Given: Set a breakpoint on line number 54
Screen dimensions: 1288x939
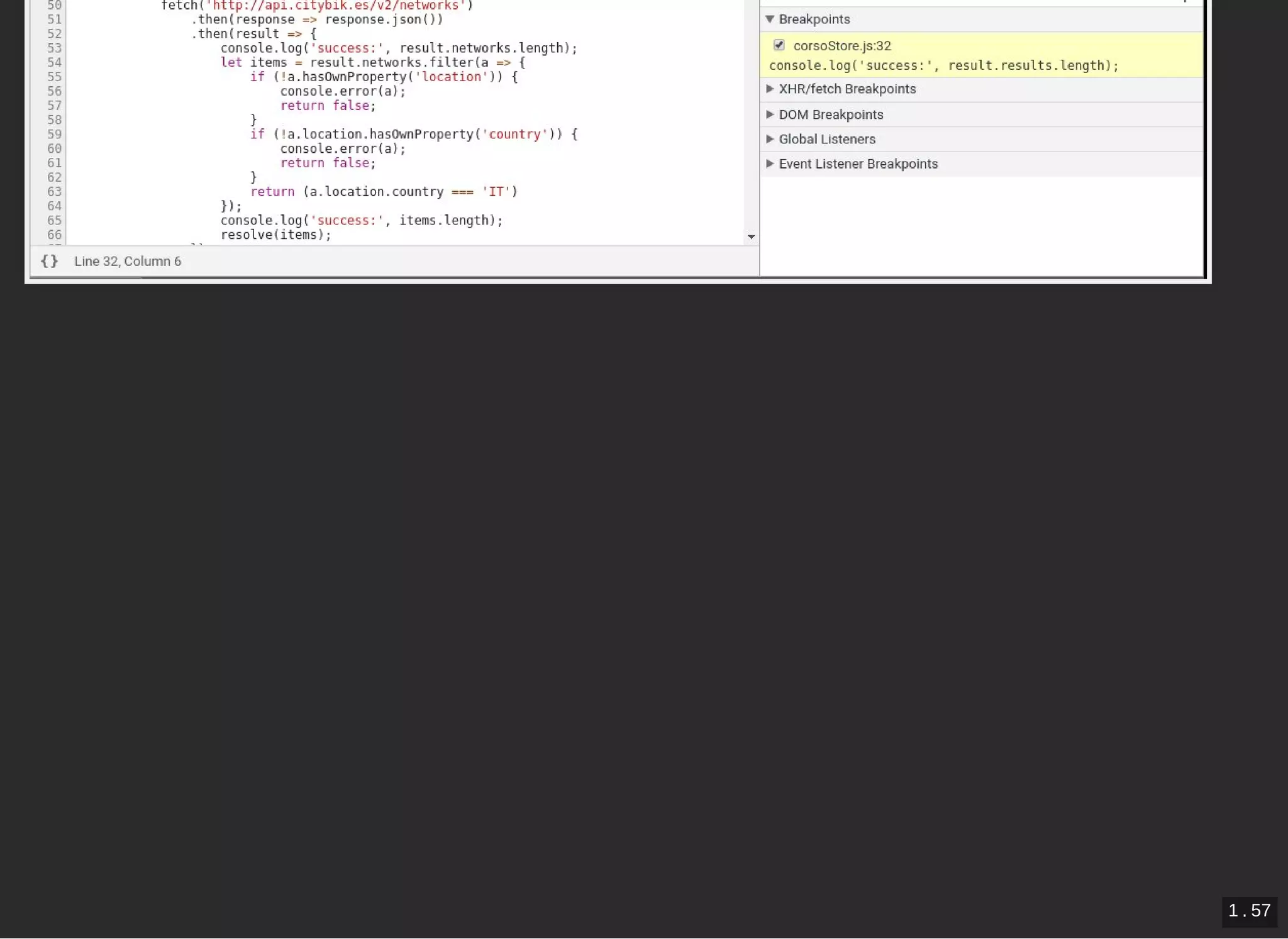Looking at the screenshot, I should tap(54, 63).
